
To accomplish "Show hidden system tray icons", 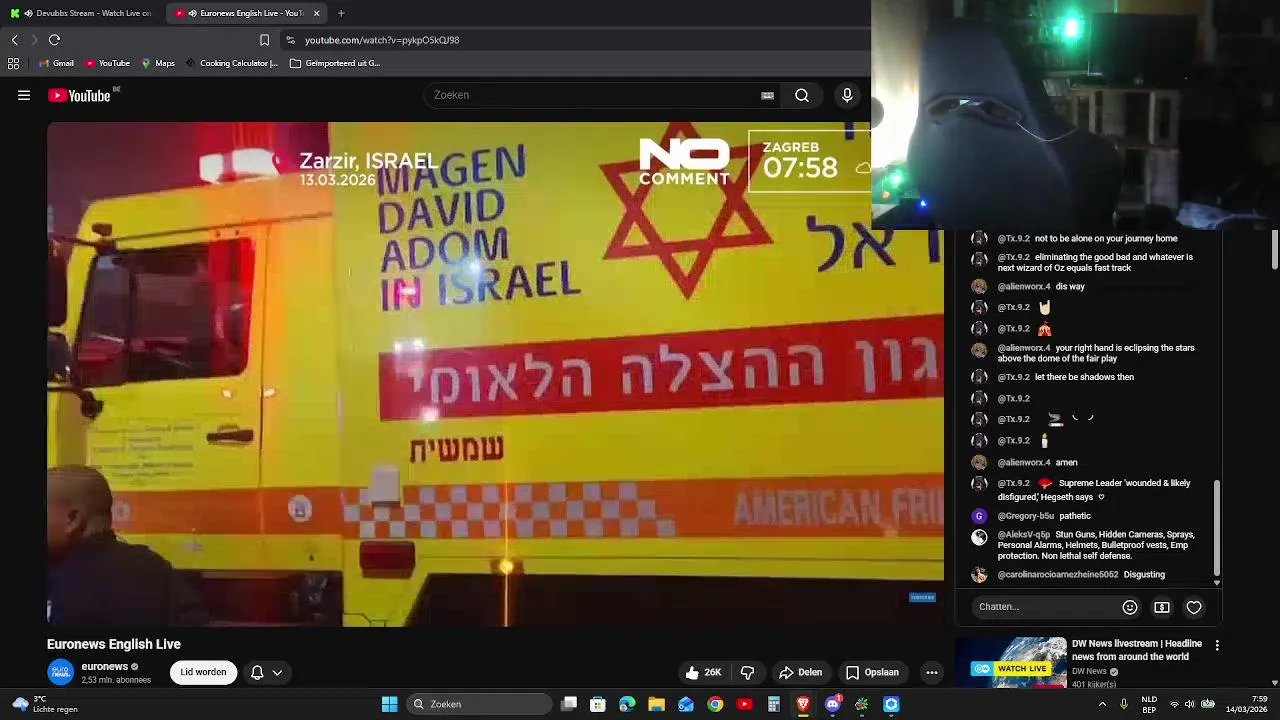I will click(x=1102, y=704).
